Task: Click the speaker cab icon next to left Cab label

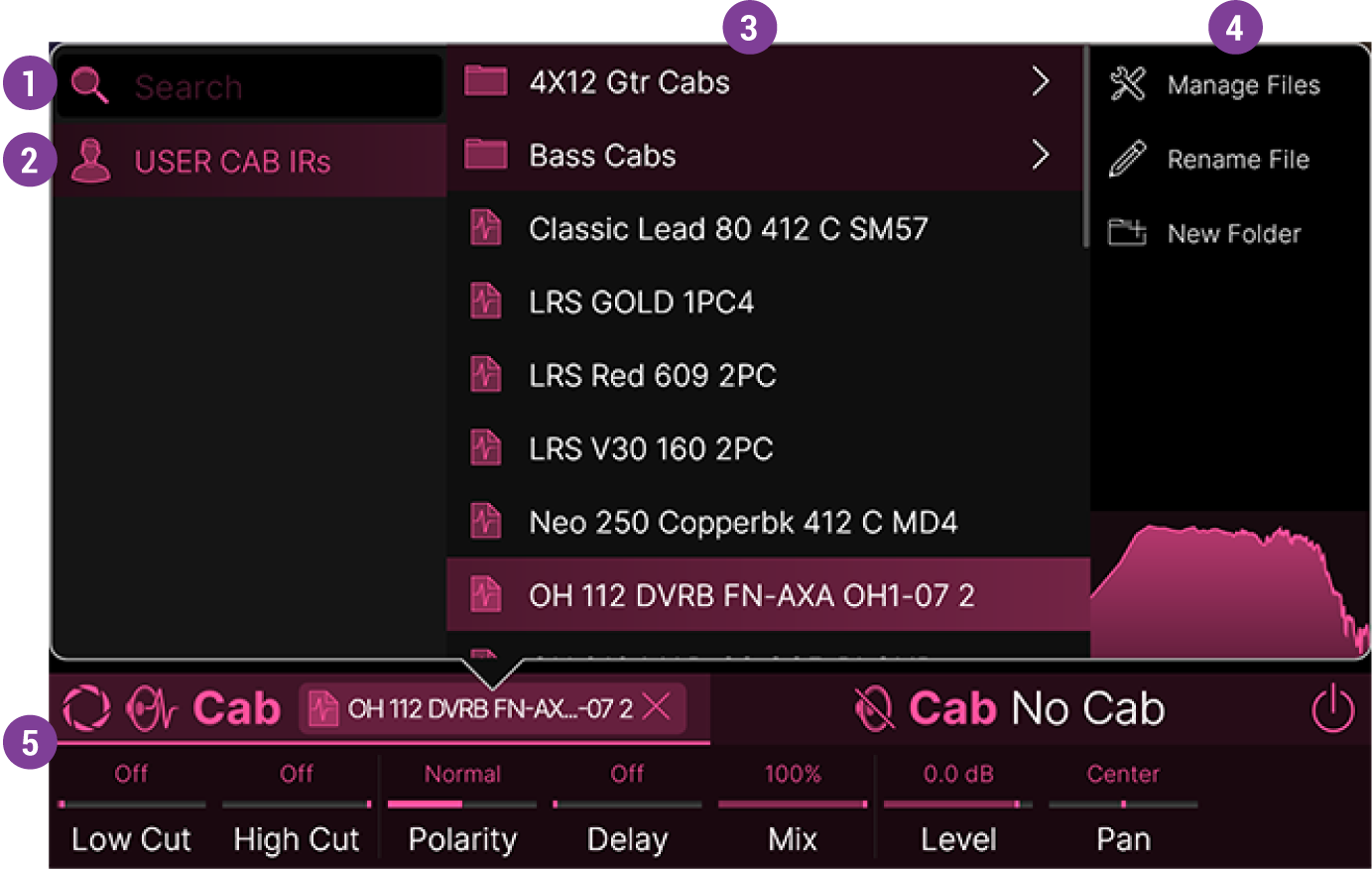Action: coord(149,708)
